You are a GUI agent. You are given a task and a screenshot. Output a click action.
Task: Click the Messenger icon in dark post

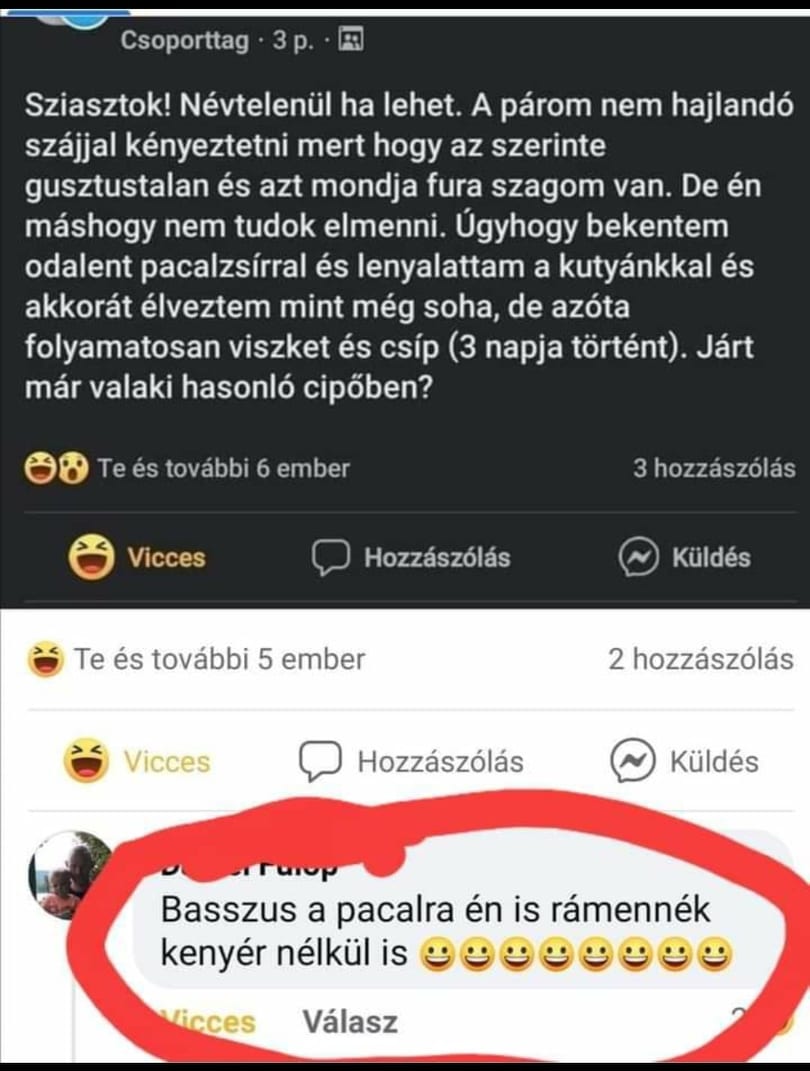(x=639, y=558)
